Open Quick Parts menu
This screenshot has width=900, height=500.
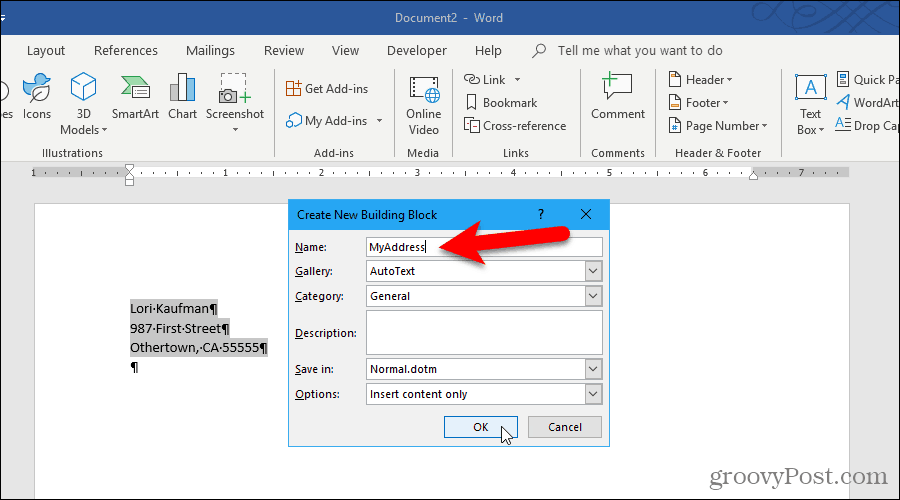868,80
